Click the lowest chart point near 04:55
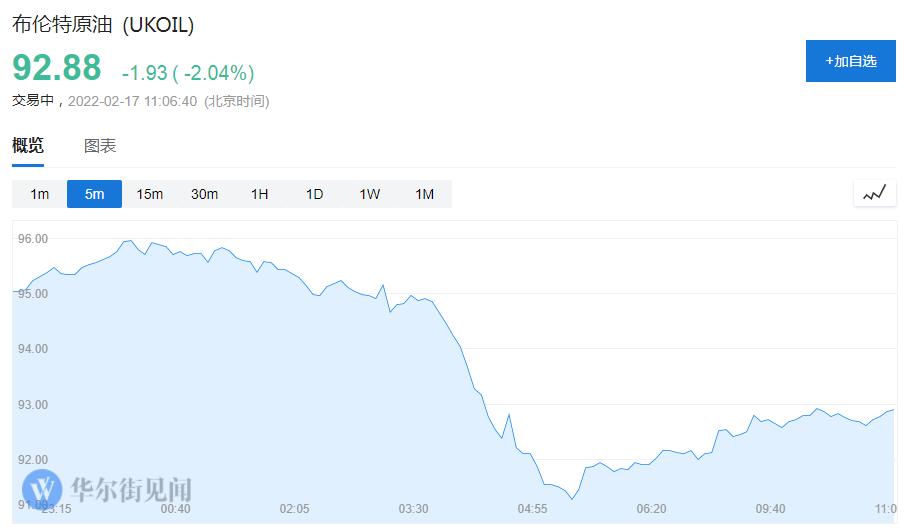This screenshot has height=532, width=907. tap(572, 497)
